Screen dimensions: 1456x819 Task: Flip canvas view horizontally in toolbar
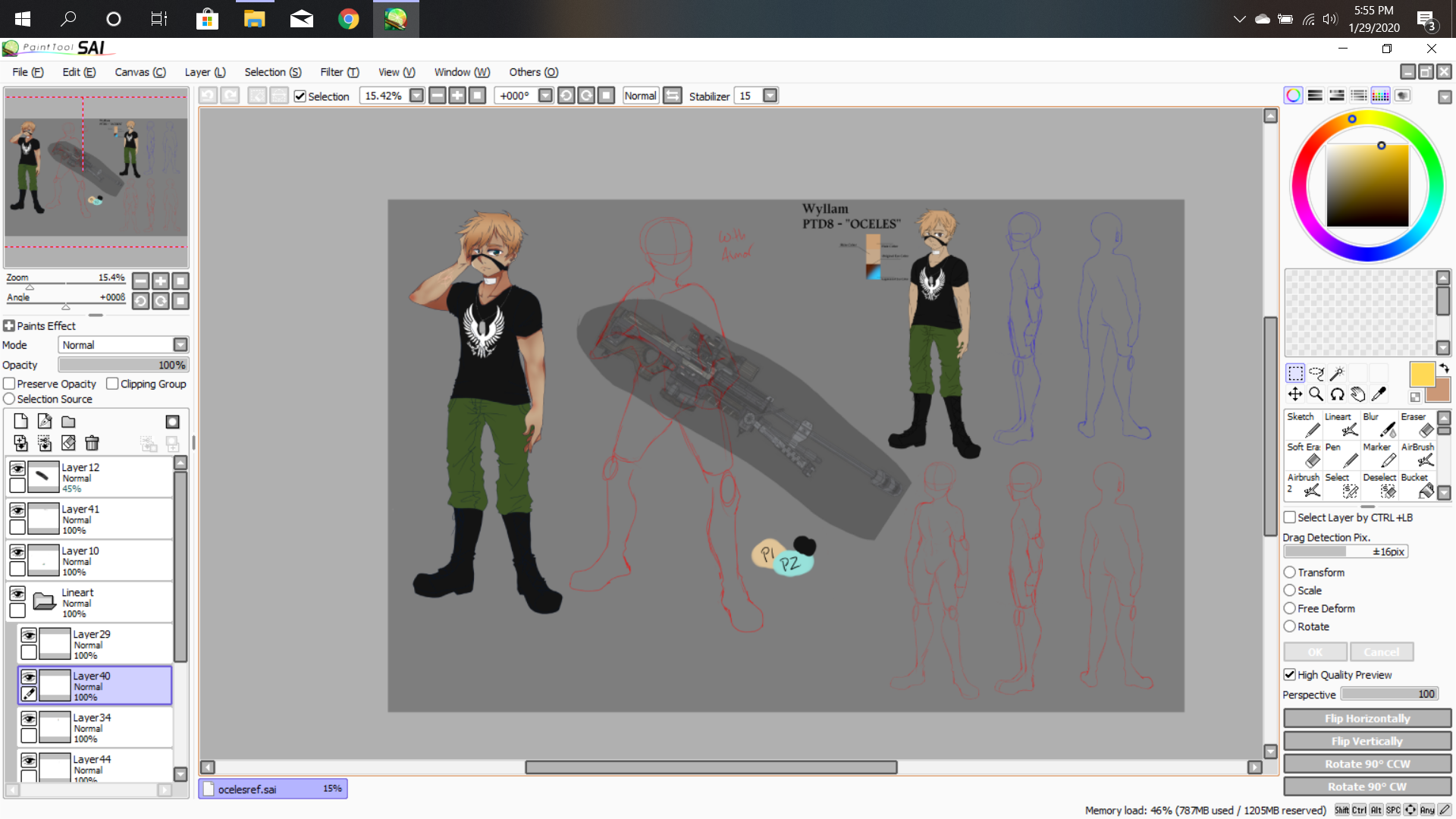(x=672, y=96)
